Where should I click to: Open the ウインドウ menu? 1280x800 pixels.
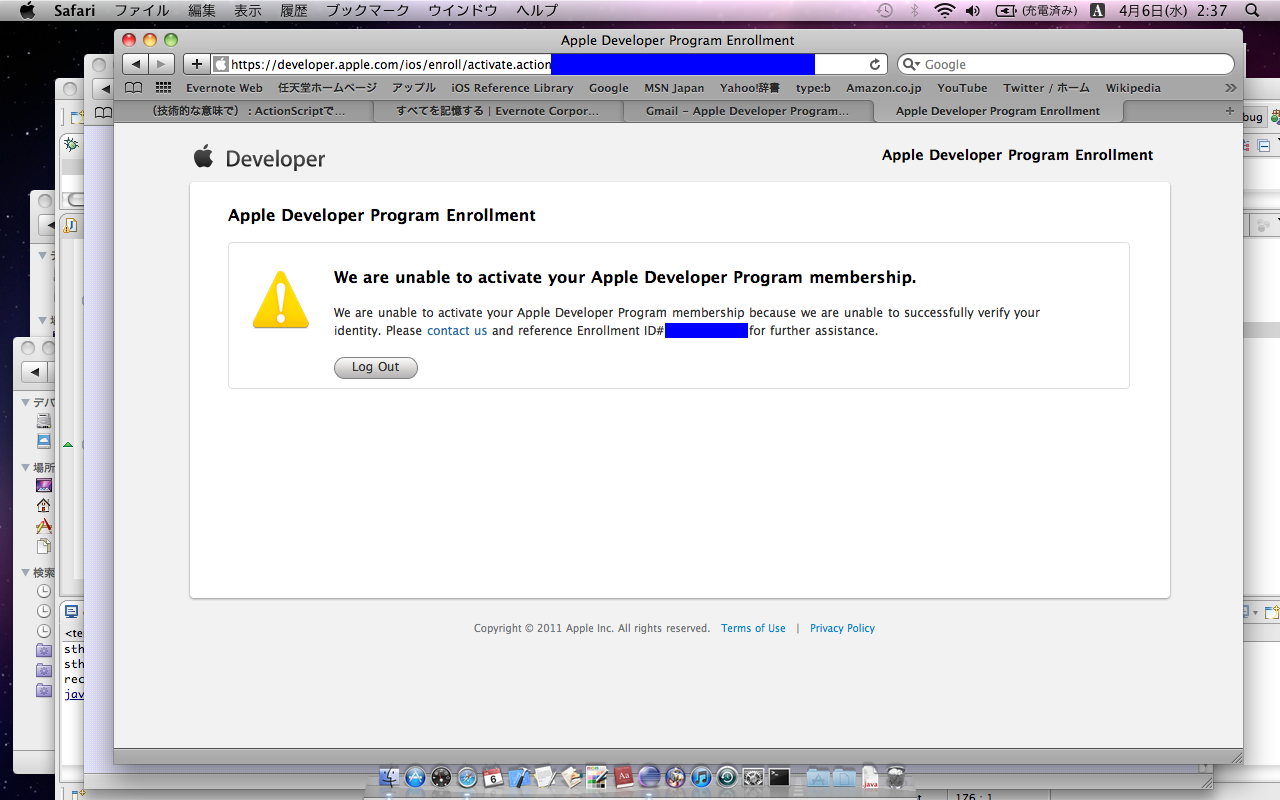pos(463,10)
